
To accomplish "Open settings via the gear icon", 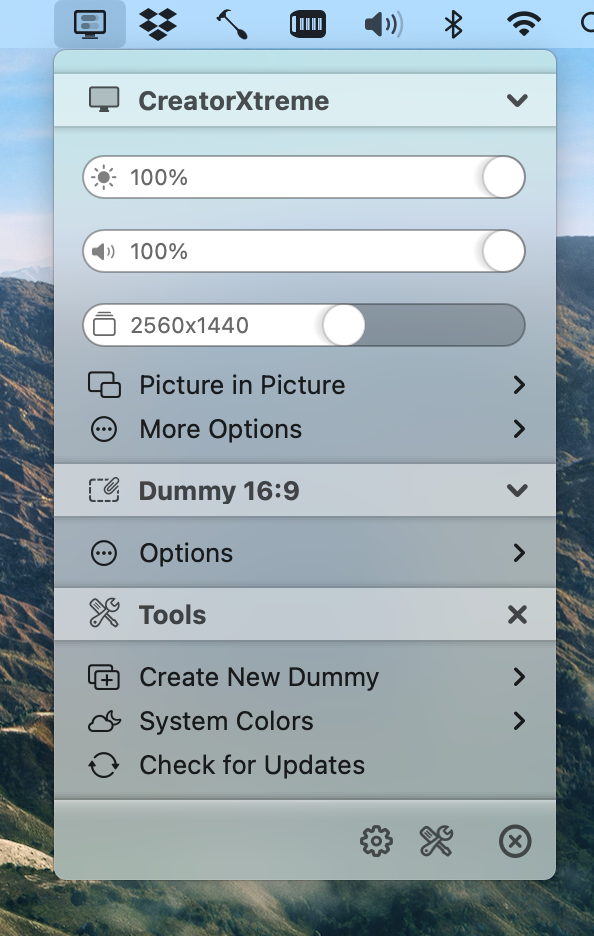I will click(x=375, y=841).
